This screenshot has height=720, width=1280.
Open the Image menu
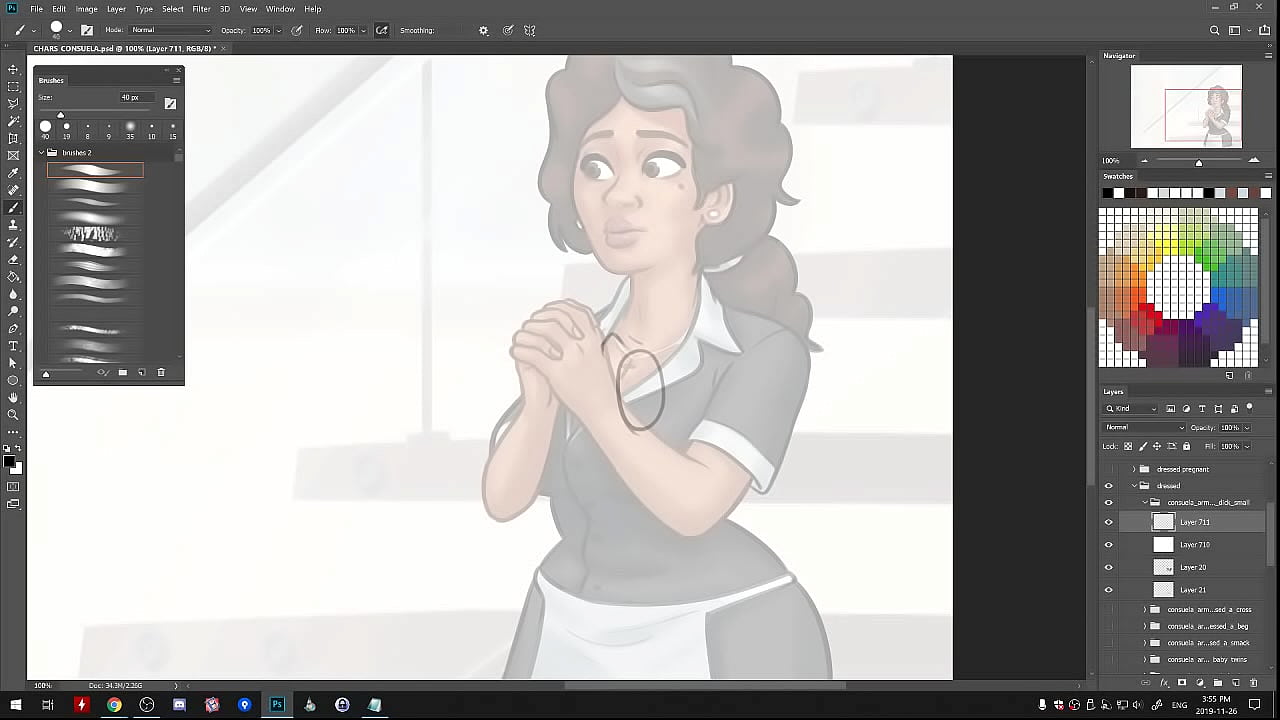click(87, 9)
